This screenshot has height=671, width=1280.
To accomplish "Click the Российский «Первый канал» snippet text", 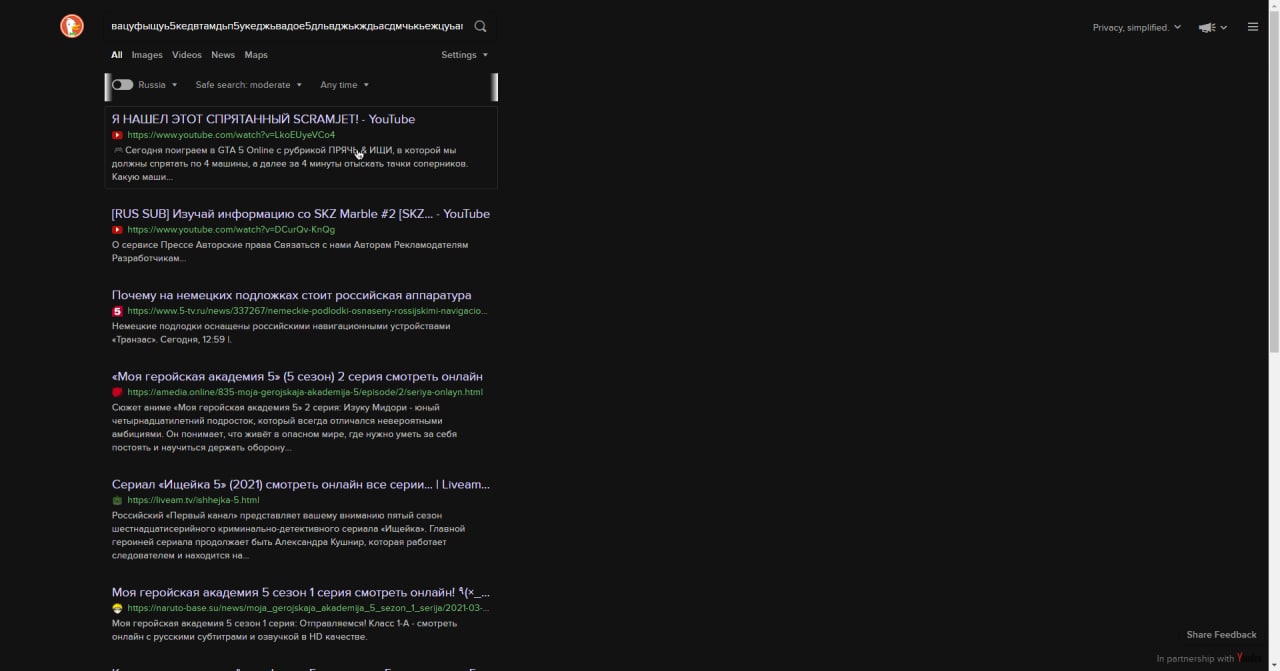I will tap(288, 536).
